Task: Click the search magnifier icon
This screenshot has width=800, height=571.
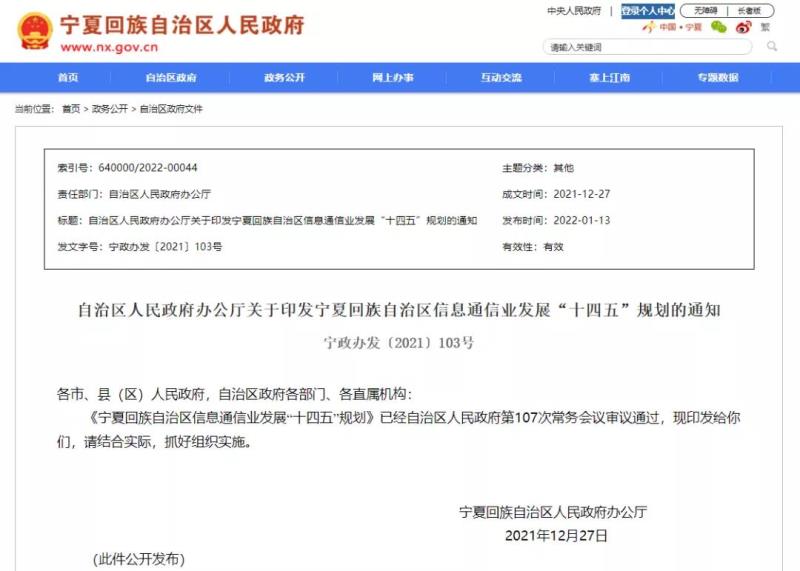Action: [771, 46]
